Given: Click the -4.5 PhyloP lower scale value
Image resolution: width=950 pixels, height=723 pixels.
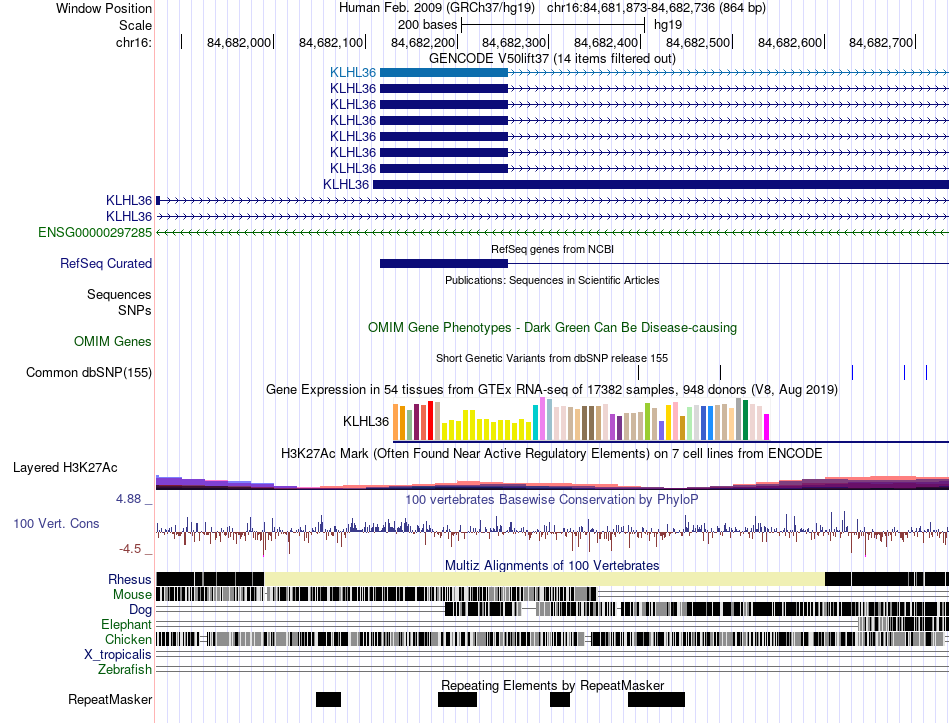Looking at the screenshot, I should (x=130, y=549).
